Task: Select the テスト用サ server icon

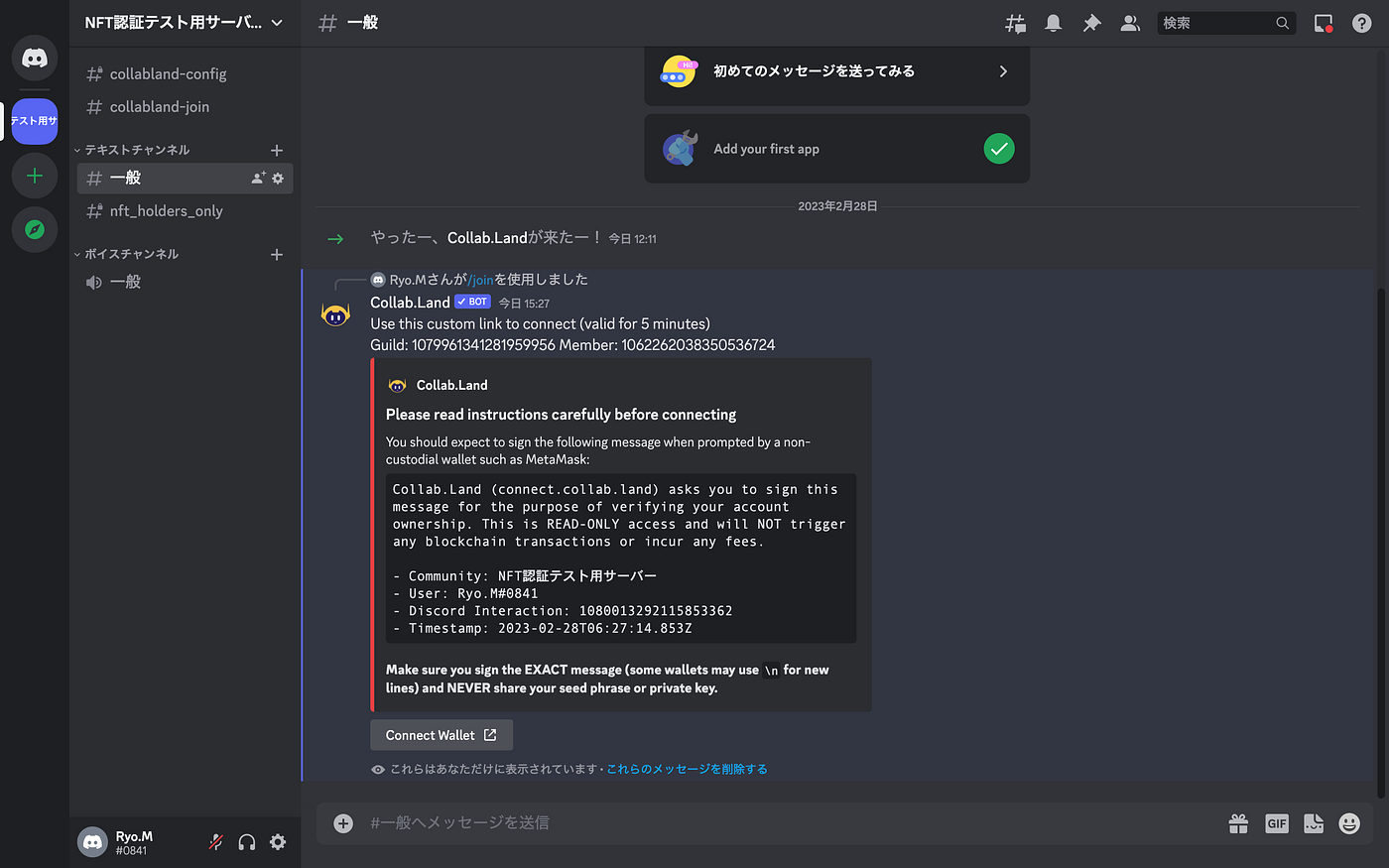Action: 35,121
